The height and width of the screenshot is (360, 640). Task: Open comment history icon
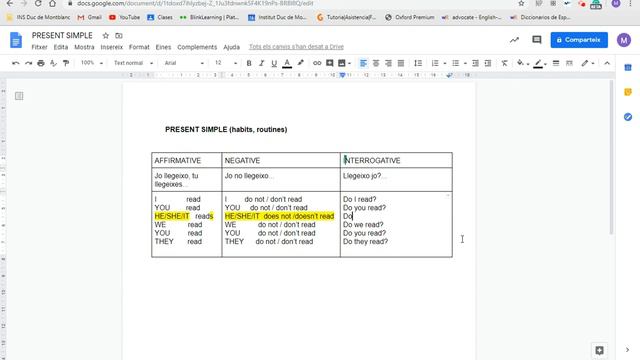coord(537,40)
